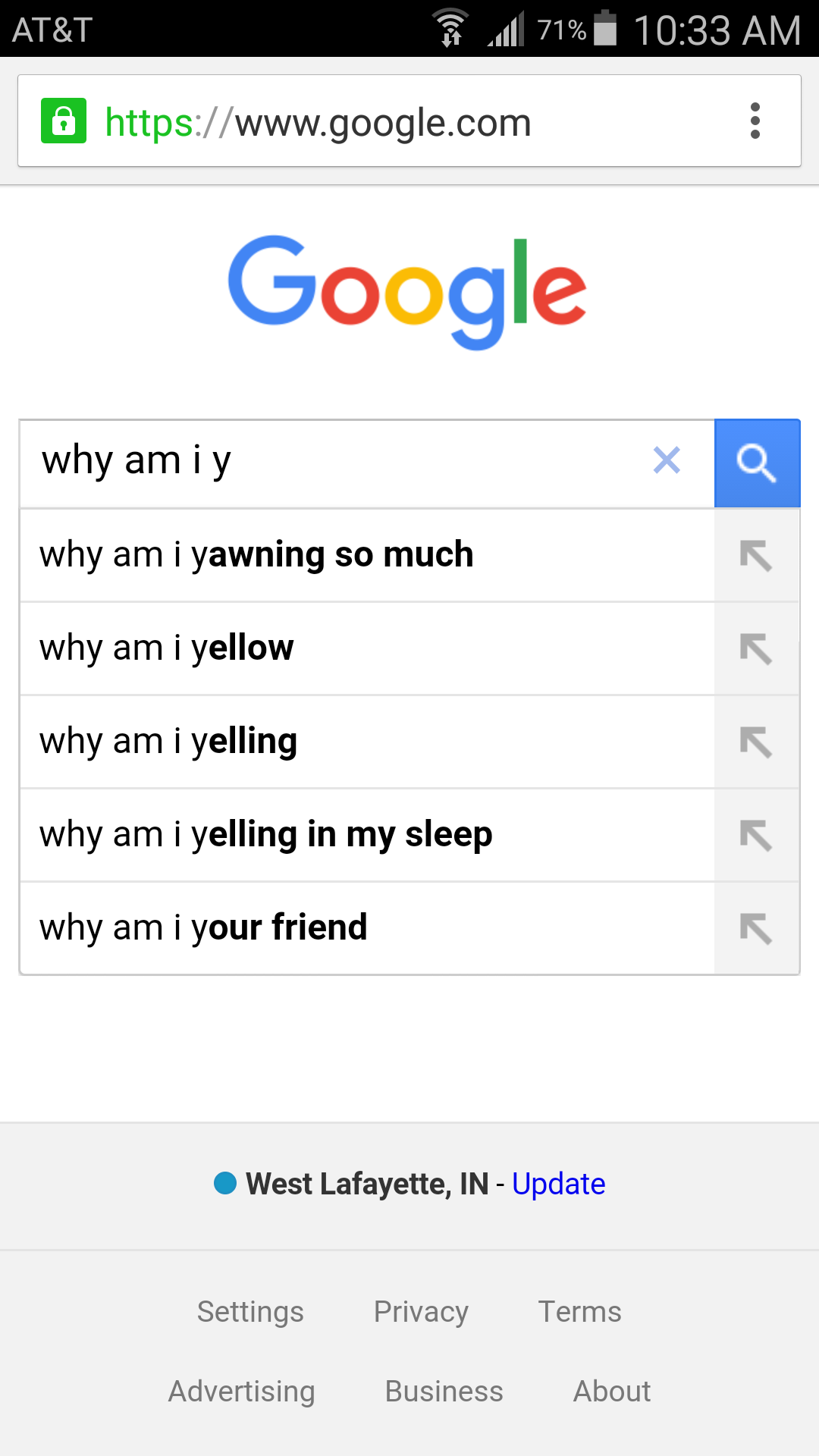Tap the arrow icon beside 'your friend'
The image size is (819, 1456).
756,929
